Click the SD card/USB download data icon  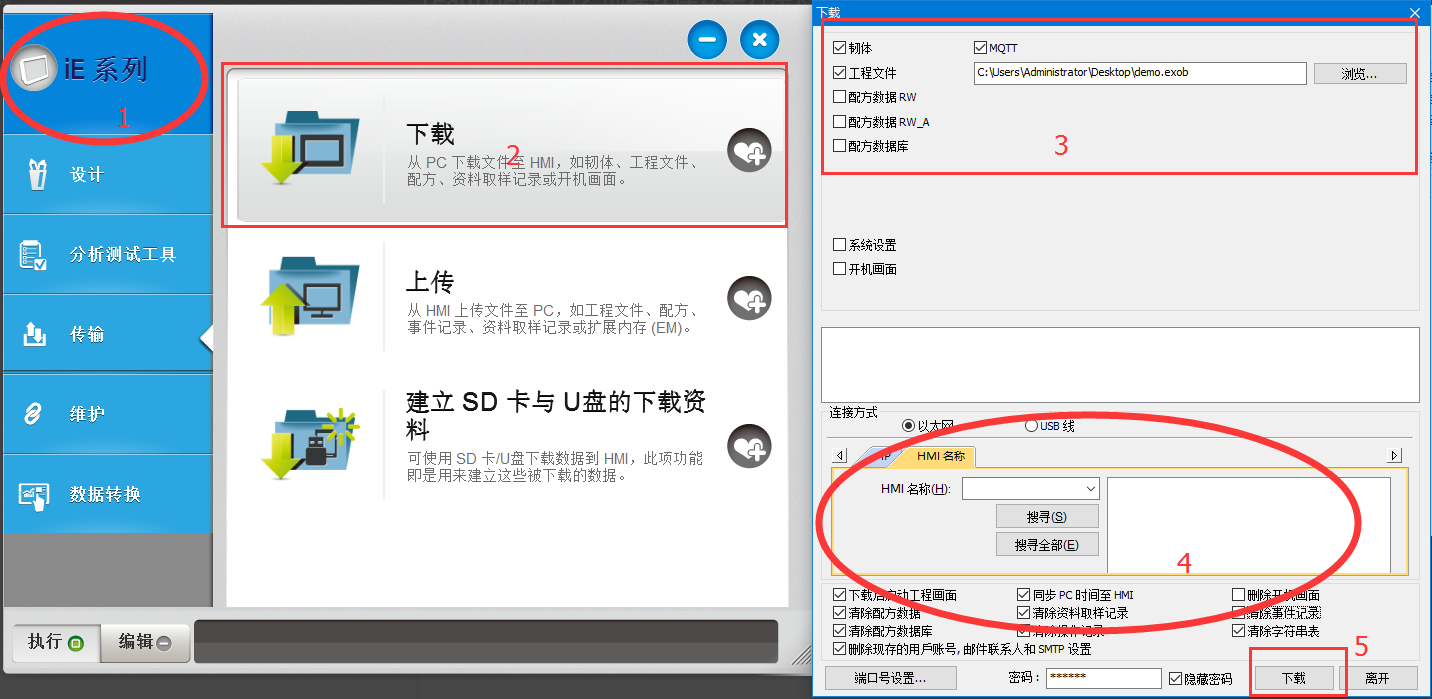tap(308, 443)
